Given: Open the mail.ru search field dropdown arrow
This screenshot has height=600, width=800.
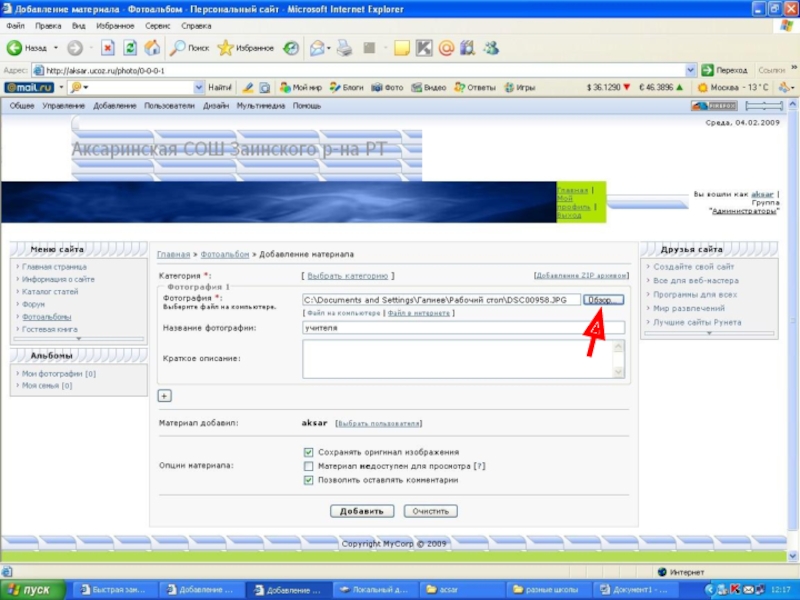Looking at the screenshot, I should pos(199,88).
